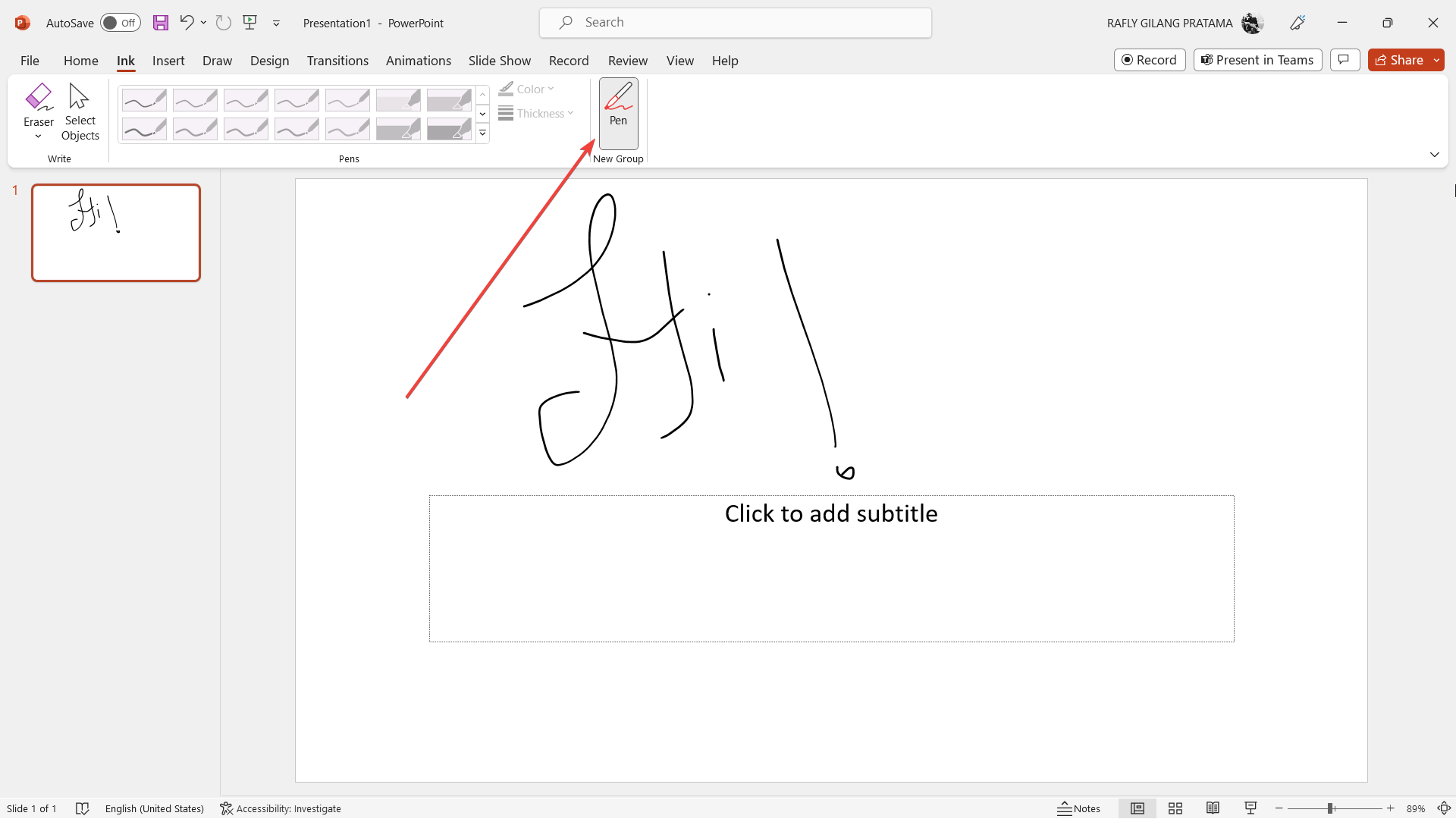Open the Share dropdown arrow
This screenshot has height=819, width=1456.
[1436, 60]
